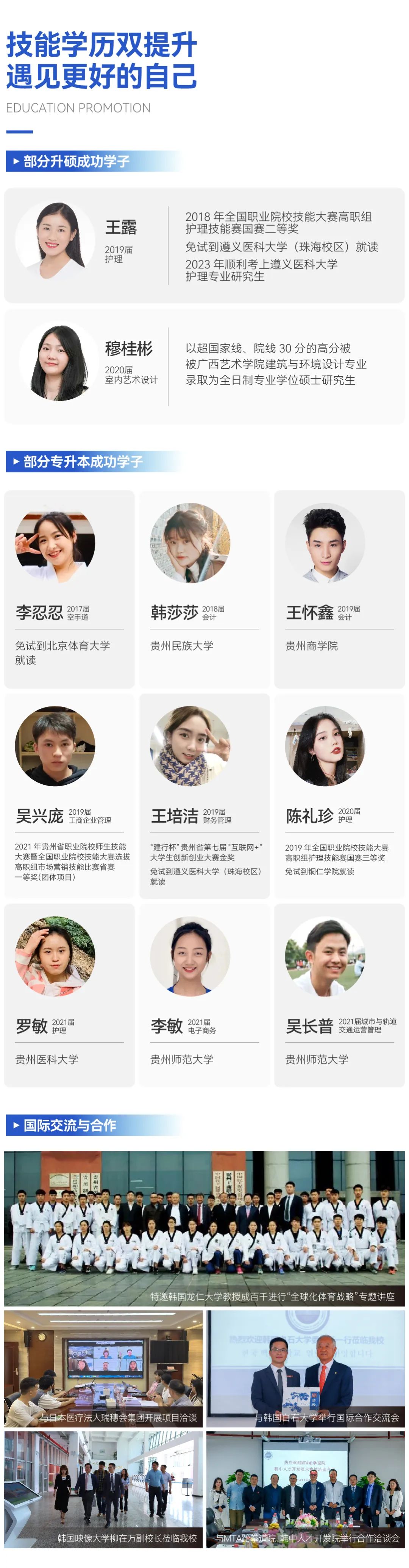Viewport: 409px width, 1568px height.
Task: Click 陈礼珍's circular portrait
Action: (325, 746)
